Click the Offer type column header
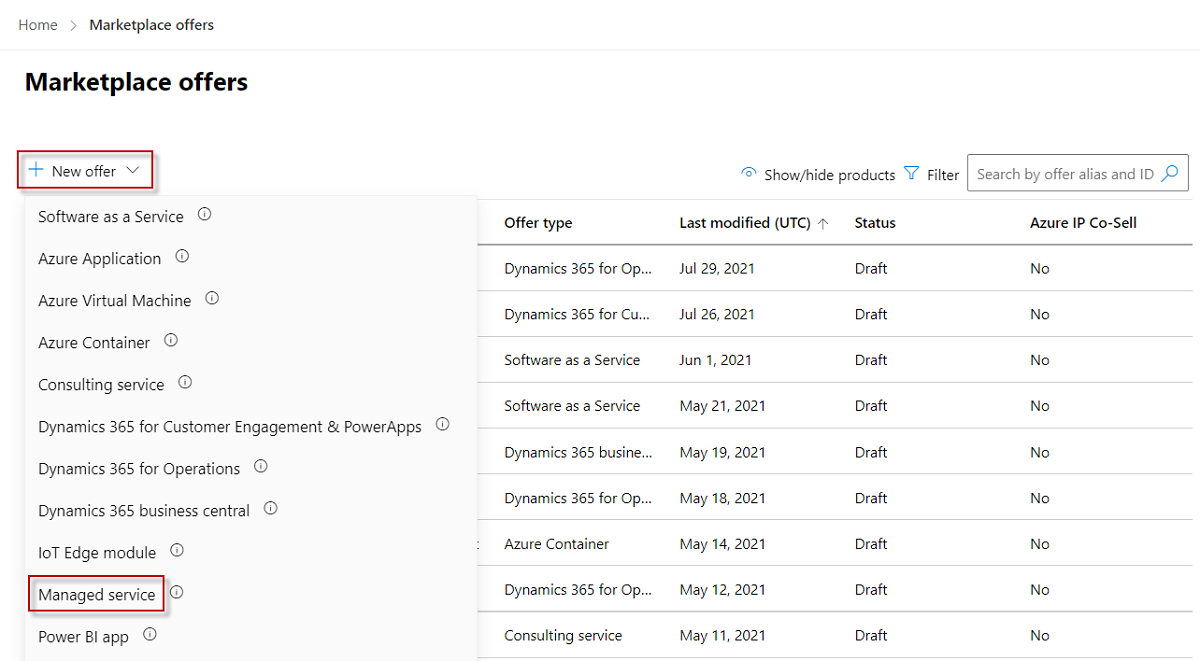 [x=538, y=223]
